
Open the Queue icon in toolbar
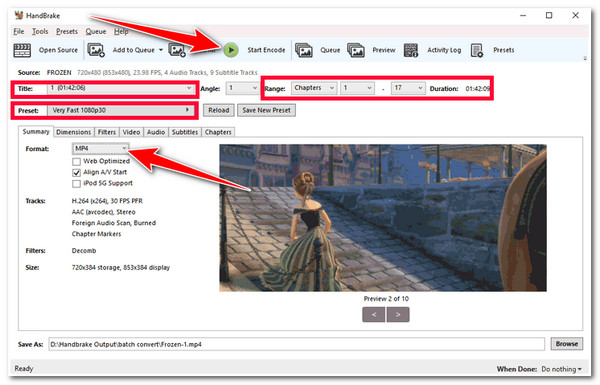[x=304, y=50]
